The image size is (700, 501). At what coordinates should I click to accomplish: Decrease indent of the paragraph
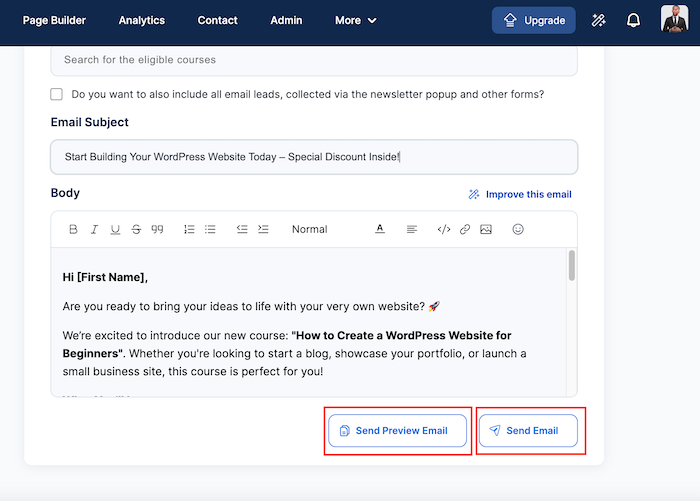[242, 230]
